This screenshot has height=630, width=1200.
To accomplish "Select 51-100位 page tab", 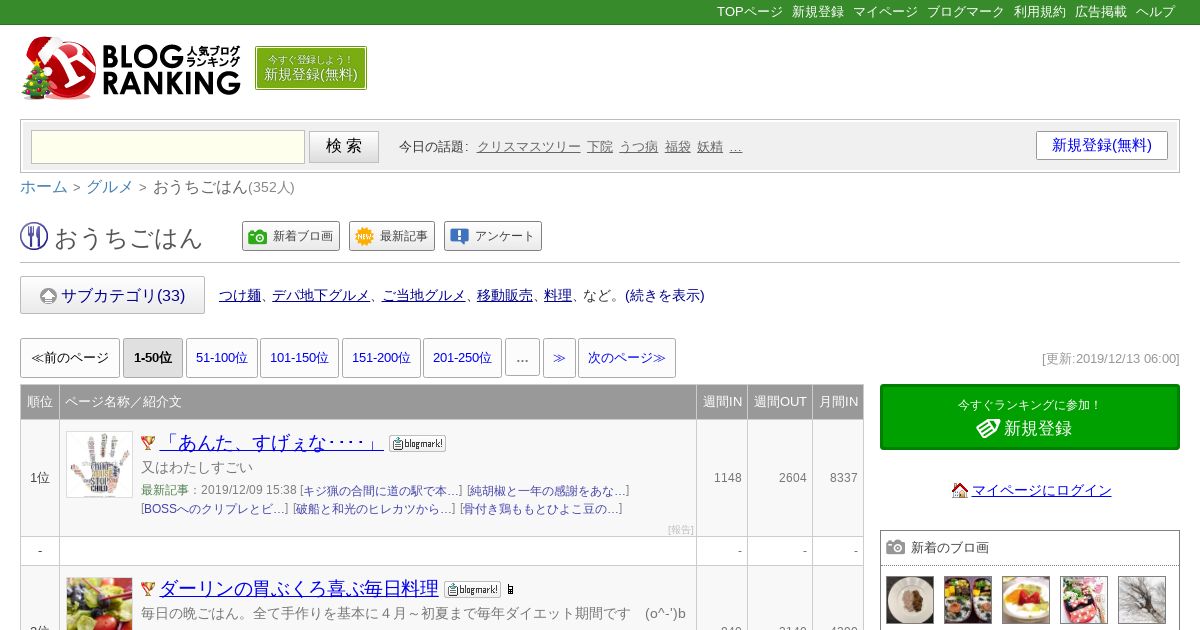I will click(222, 358).
